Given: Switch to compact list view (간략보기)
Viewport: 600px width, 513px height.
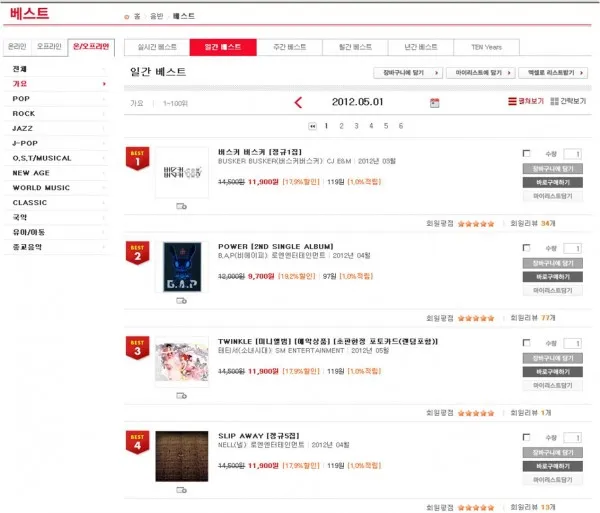Looking at the screenshot, I should (x=569, y=102).
